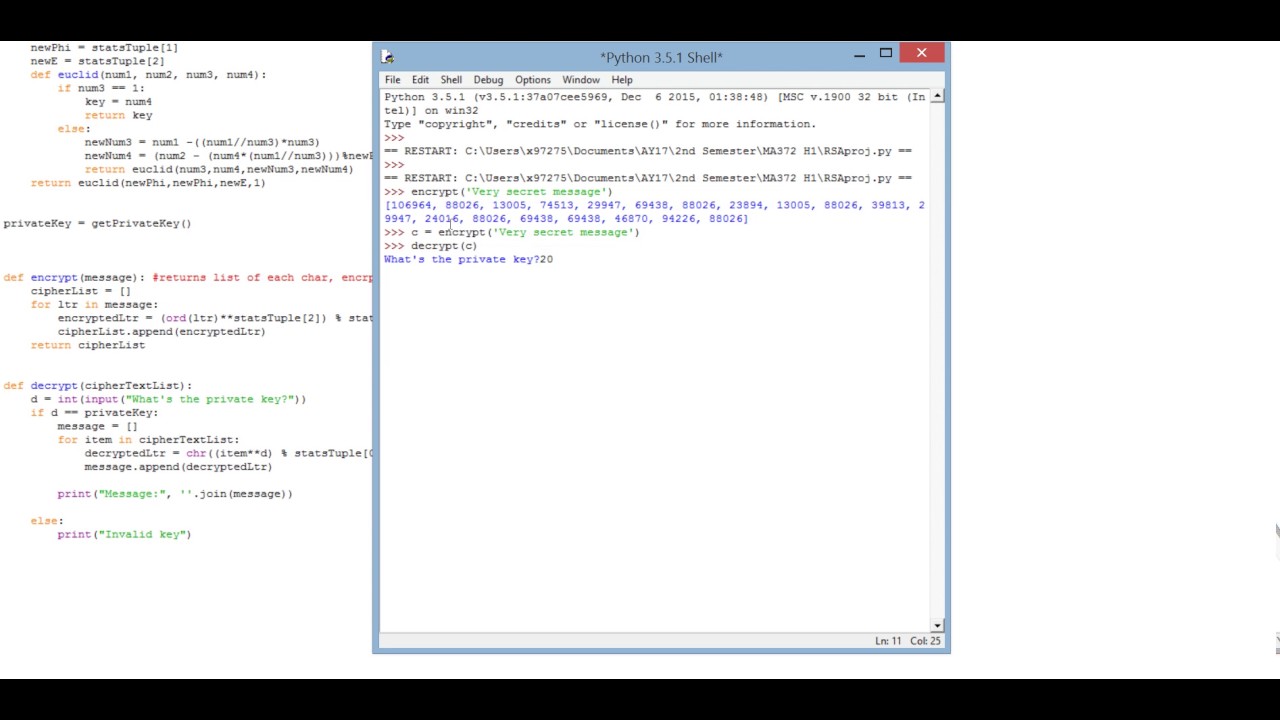Open the Window menu

point(580,80)
